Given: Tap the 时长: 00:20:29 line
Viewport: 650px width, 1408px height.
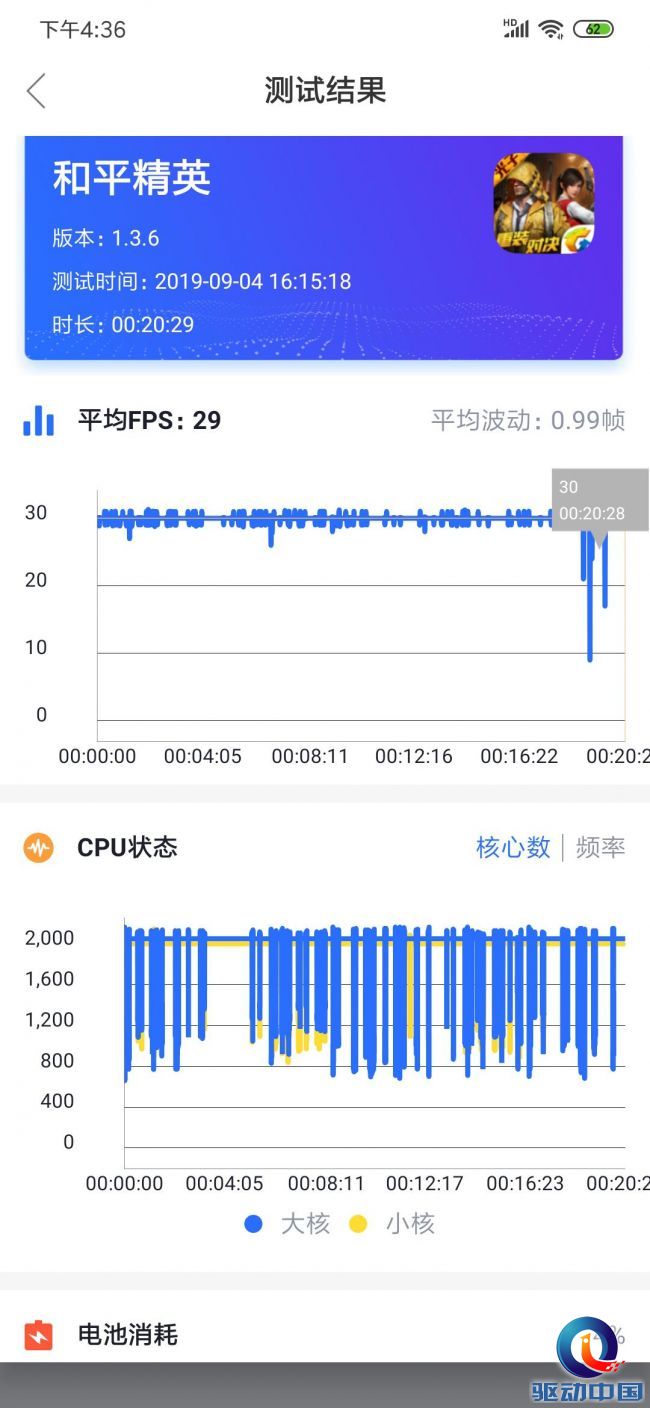Looking at the screenshot, I should click(x=123, y=324).
